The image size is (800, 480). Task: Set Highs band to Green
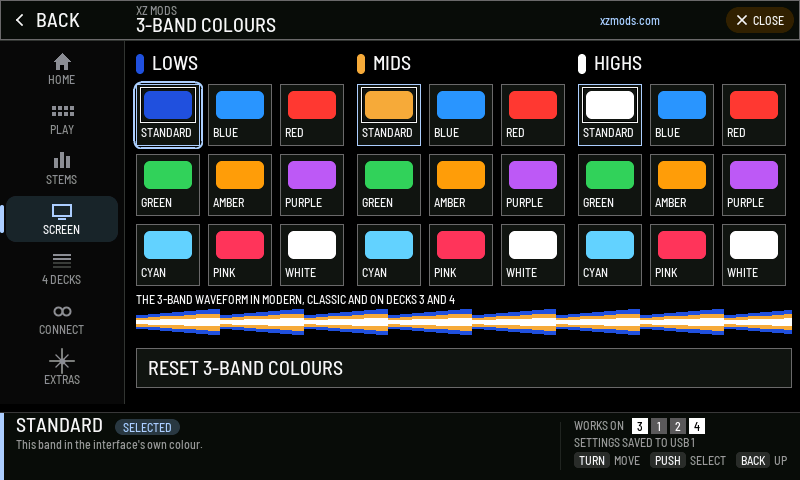coord(610,185)
